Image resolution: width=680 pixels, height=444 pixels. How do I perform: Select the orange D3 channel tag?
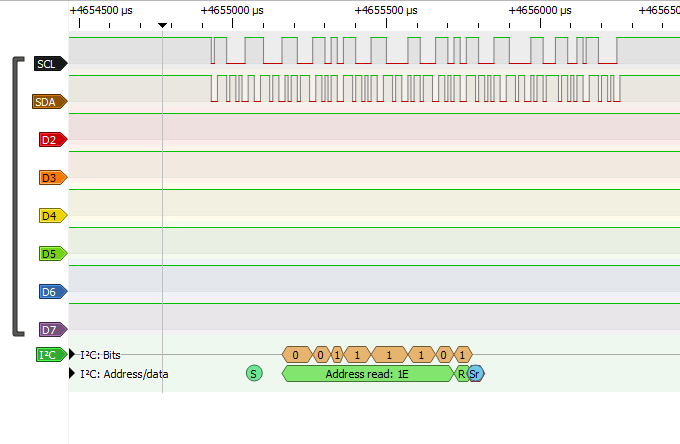pyautogui.click(x=50, y=178)
